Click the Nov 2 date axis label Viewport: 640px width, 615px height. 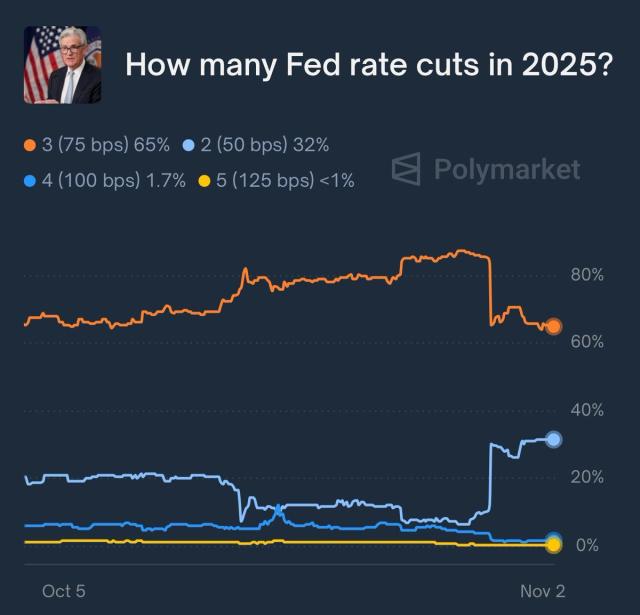click(542, 591)
